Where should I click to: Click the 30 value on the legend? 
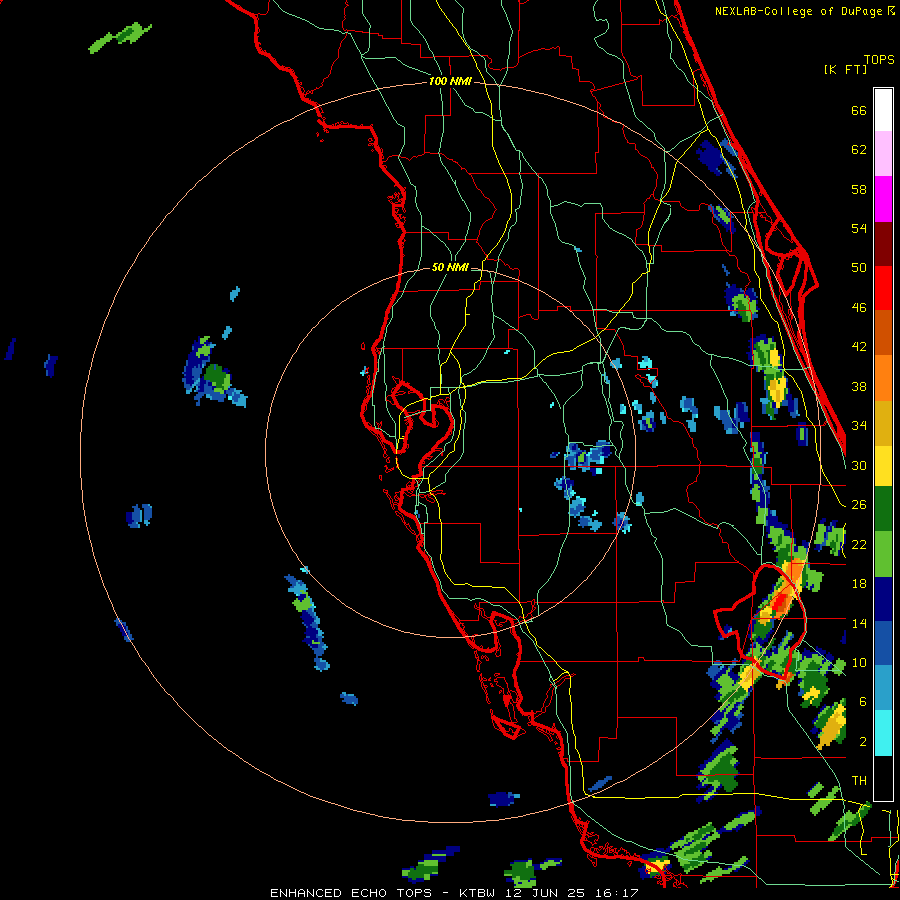[859, 465]
